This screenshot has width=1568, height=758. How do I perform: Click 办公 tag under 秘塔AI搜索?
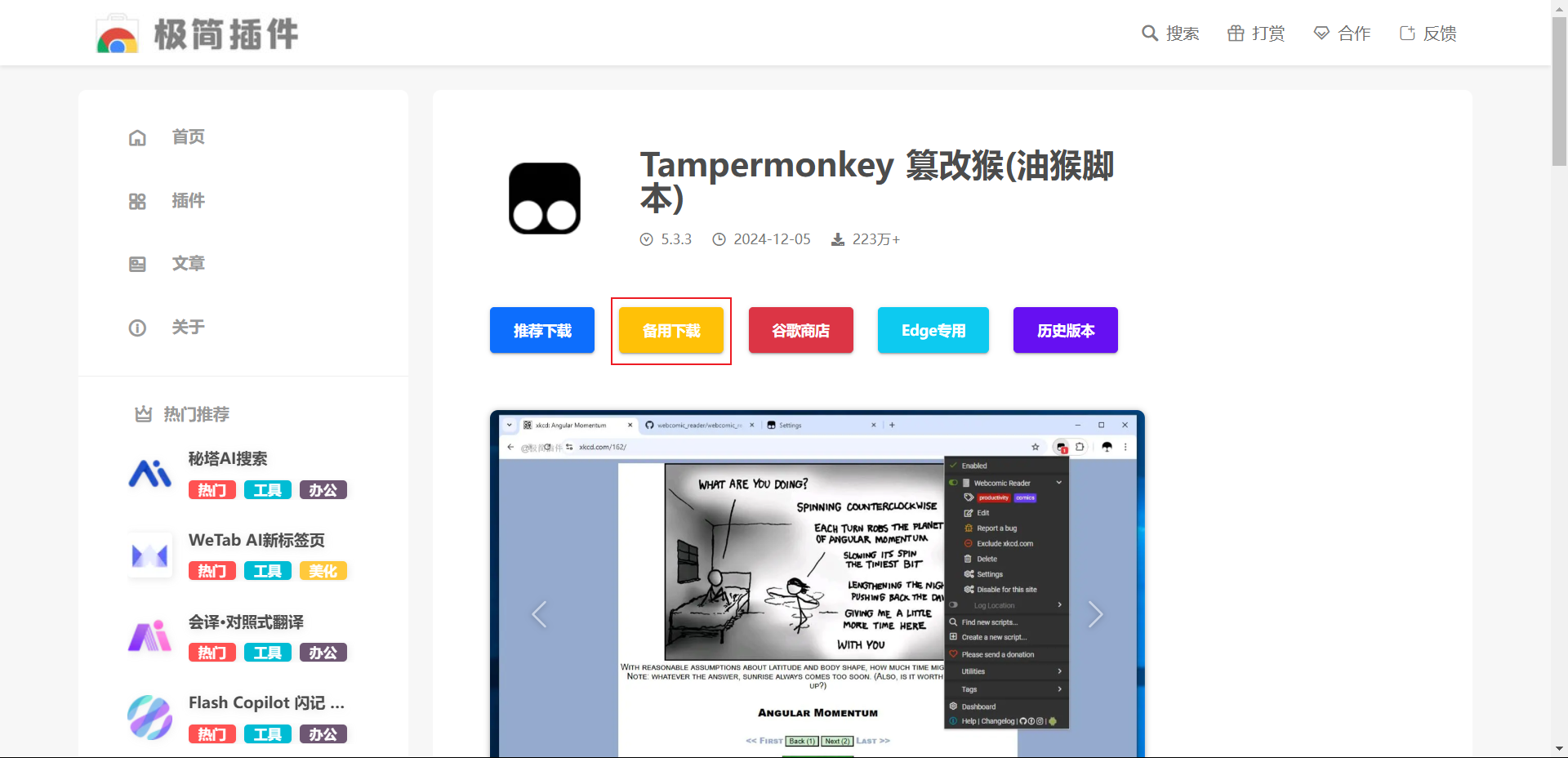[323, 490]
